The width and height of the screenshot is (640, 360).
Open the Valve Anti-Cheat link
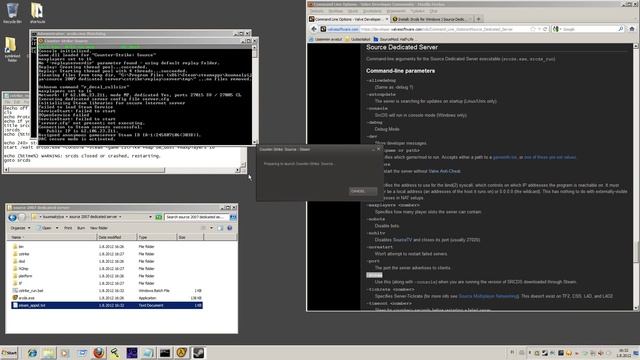444,171
